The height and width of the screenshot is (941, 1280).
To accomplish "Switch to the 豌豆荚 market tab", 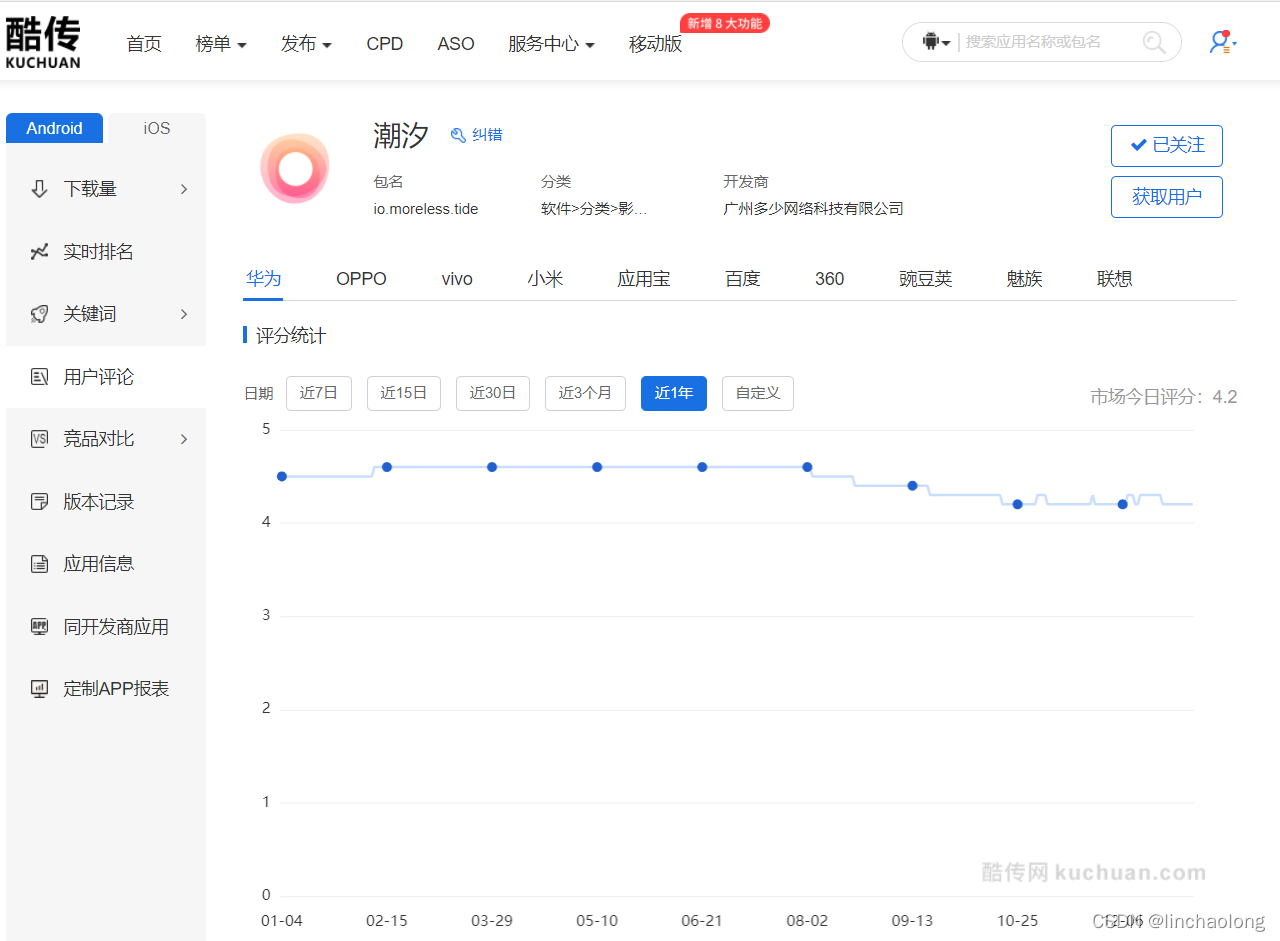I will [926, 279].
